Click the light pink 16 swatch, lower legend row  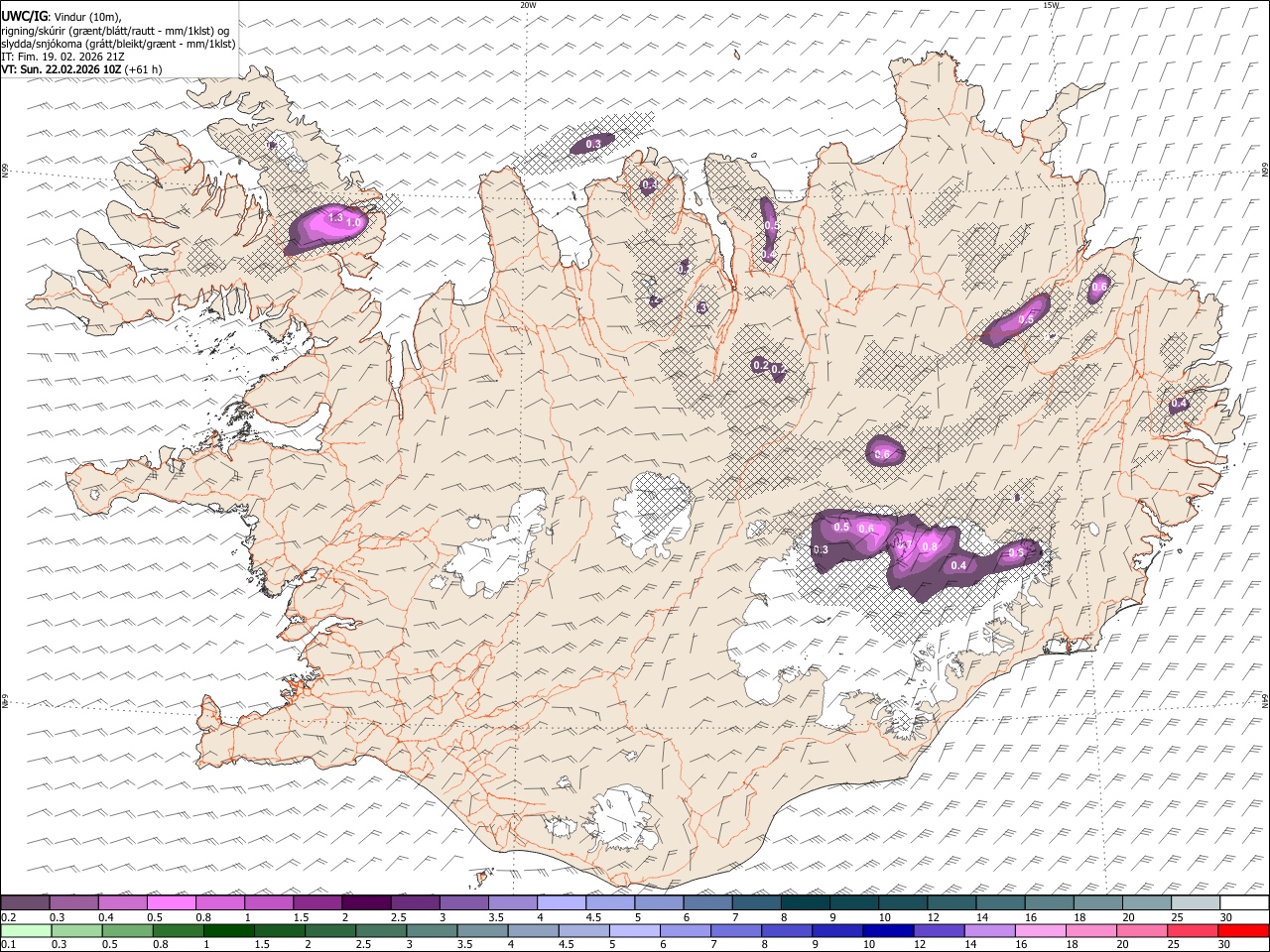click(1038, 930)
